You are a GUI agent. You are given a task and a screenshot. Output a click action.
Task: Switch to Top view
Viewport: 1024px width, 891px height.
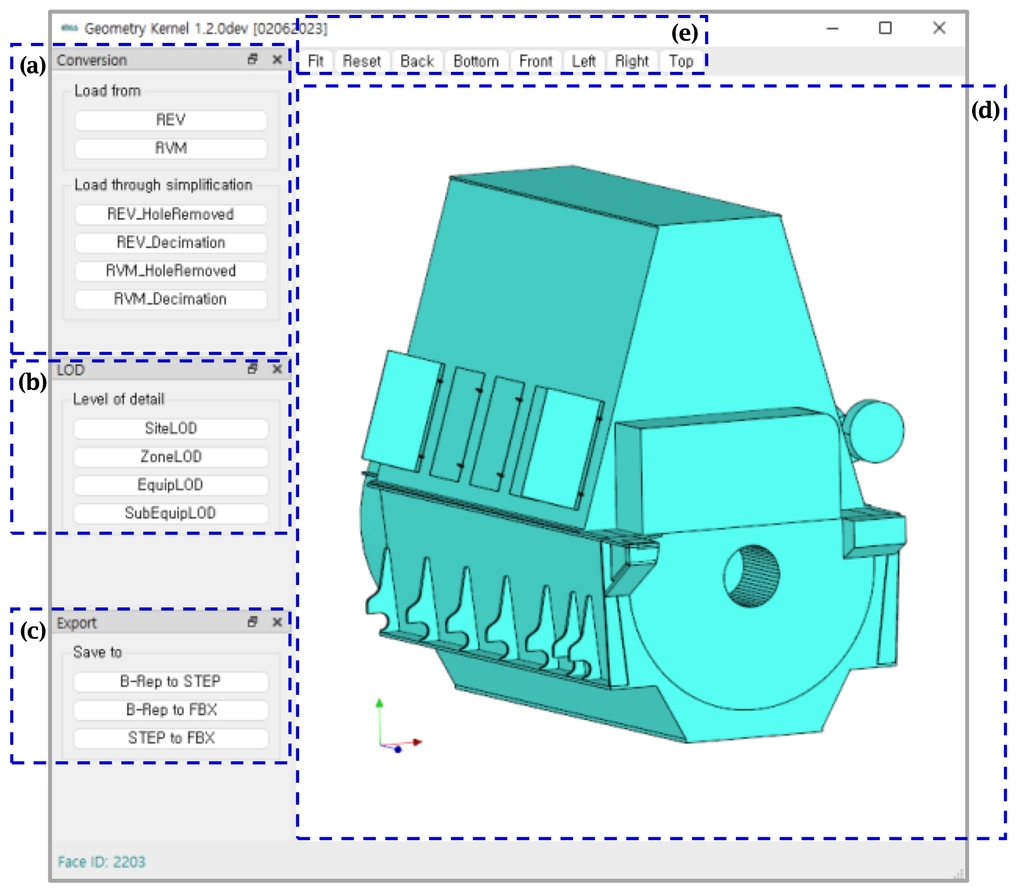(680, 61)
